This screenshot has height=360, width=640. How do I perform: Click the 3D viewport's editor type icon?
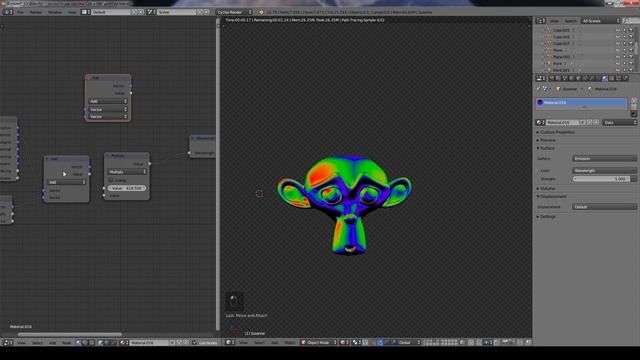229,342
